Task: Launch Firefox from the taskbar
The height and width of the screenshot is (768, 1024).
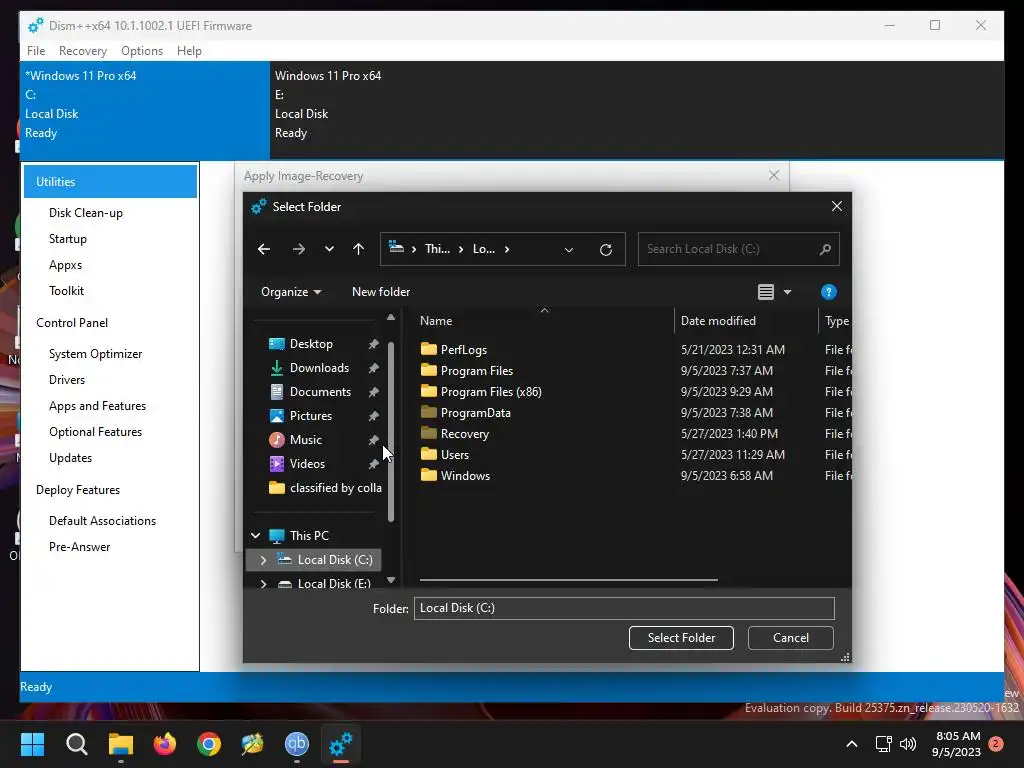Action: 165,744
